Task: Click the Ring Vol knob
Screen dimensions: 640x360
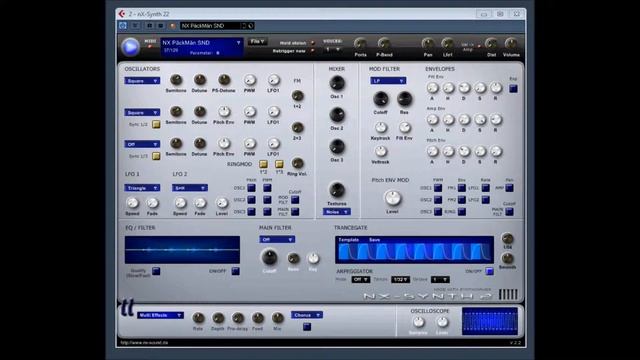Action: click(298, 163)
